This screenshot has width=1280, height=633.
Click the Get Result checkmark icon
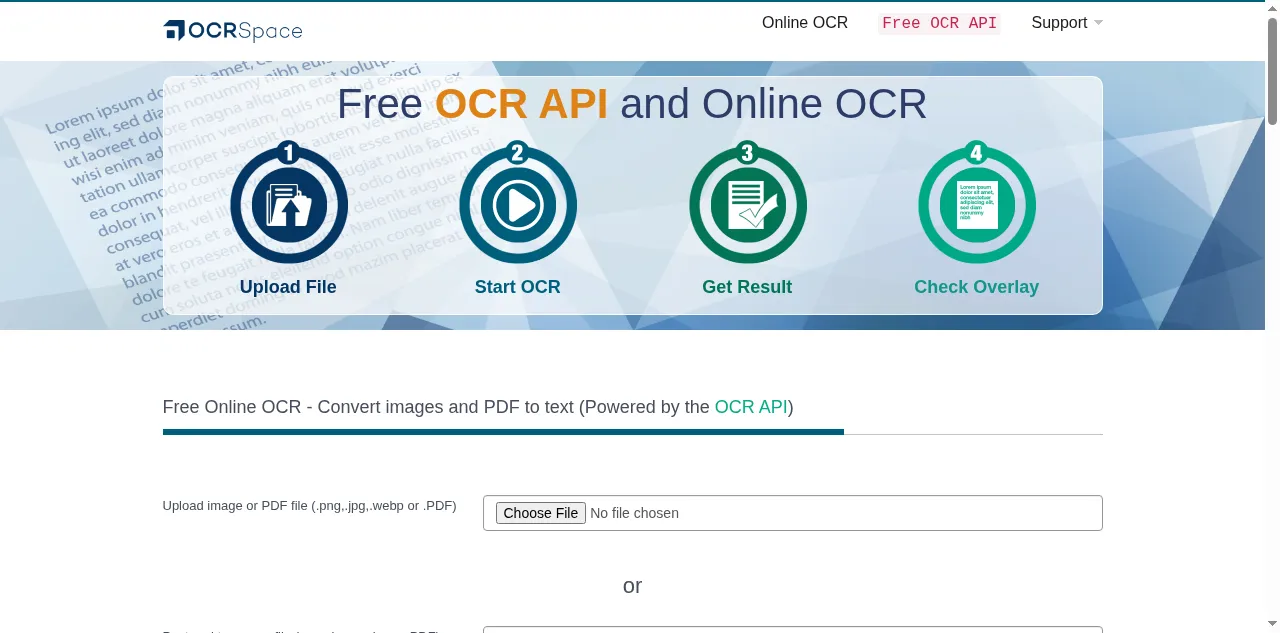click(748, 203)
